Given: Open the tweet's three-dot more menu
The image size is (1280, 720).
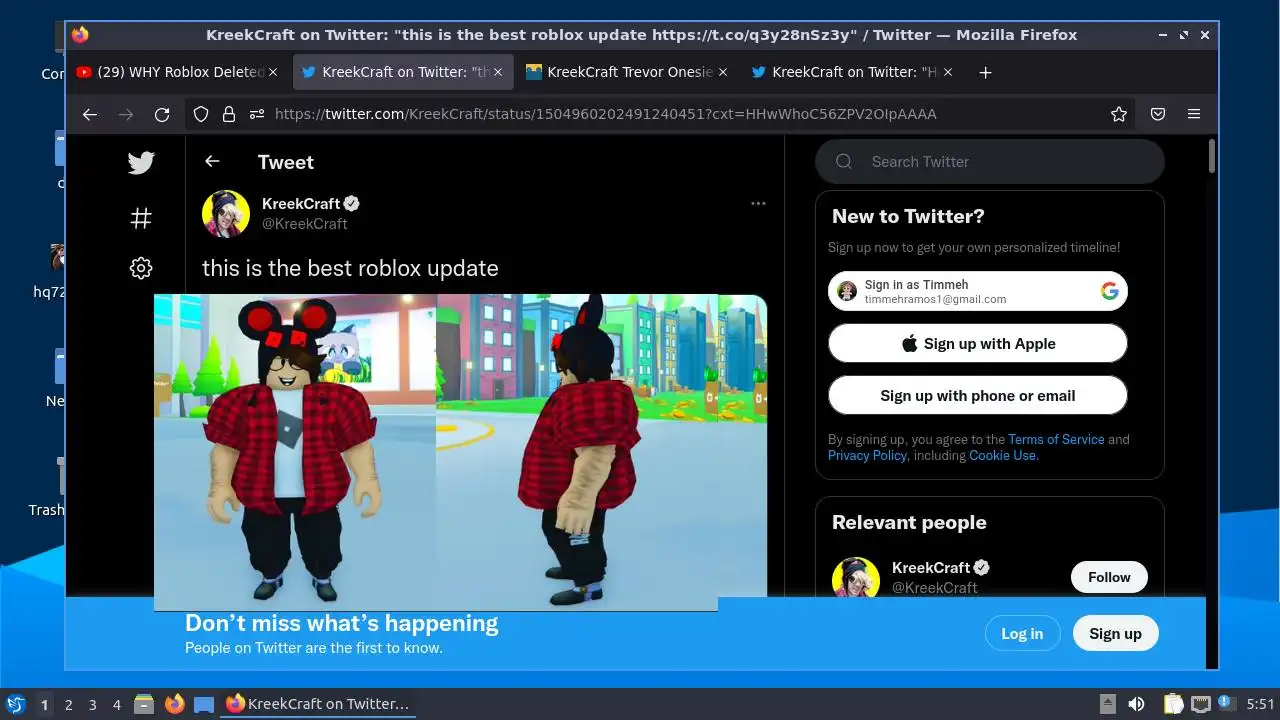Looking at the screenshot, I should point(758,203).
